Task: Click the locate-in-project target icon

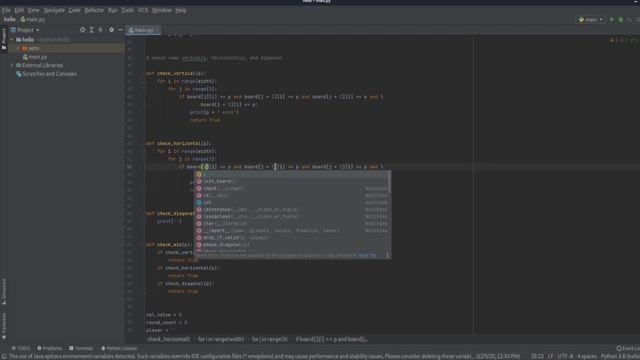Action: (x=82, y=30)
